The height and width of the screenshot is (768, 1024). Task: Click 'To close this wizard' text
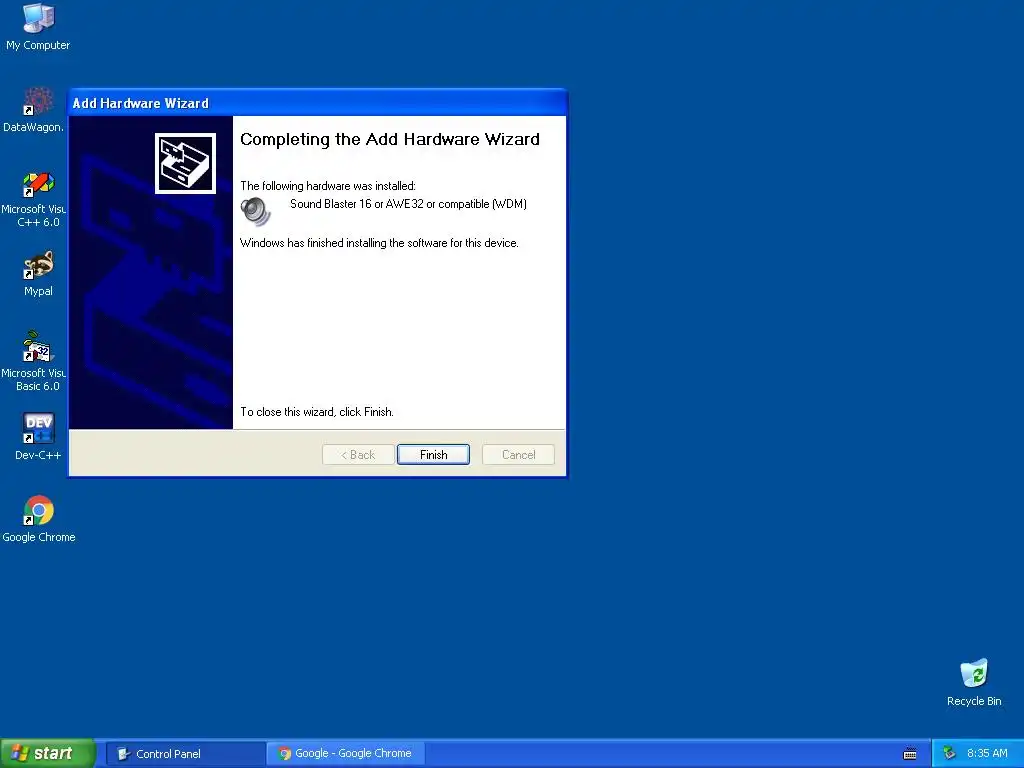317,412
